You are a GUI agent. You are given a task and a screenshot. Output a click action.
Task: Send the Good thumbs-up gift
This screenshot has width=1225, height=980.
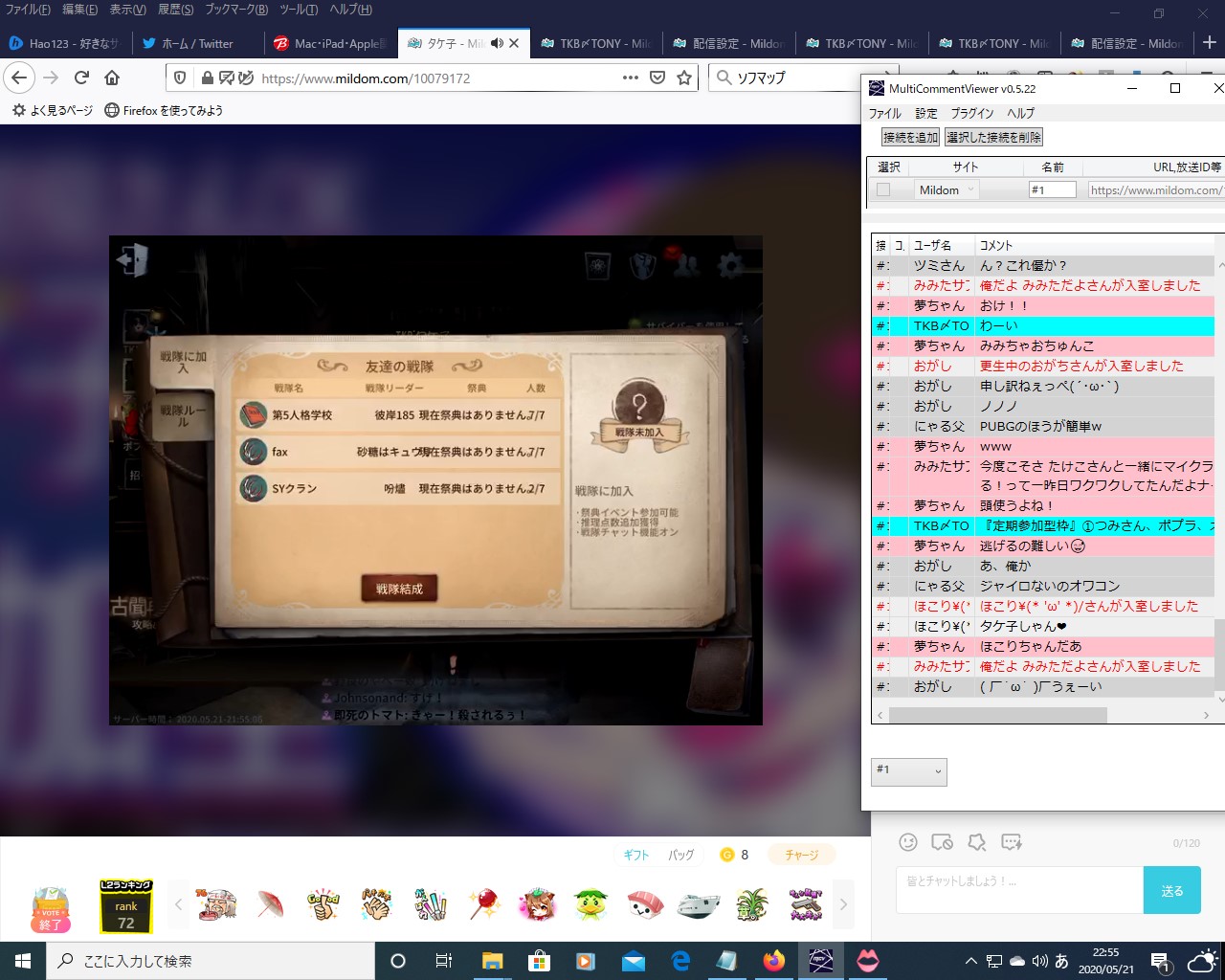click(323, 903)
